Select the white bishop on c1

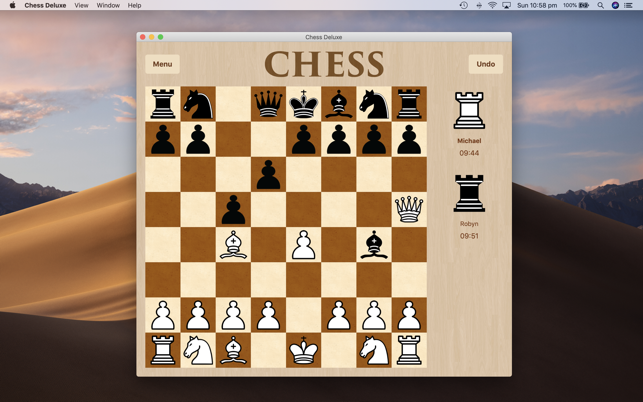(x=233, y=350)
